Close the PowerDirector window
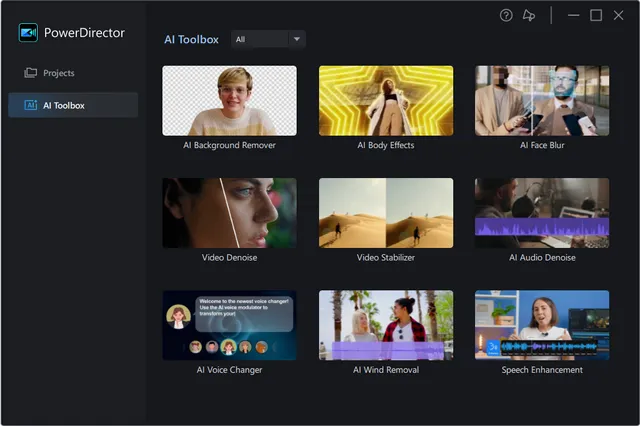 point(619,15)
